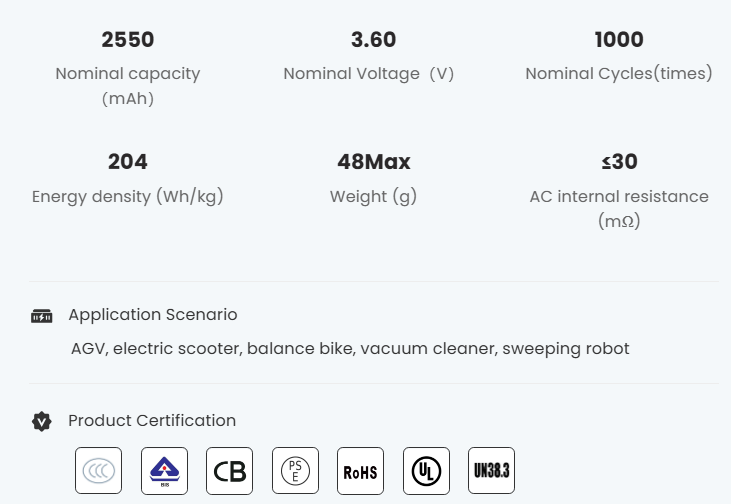Click the battery icon beside Application Scenario
The image size is (731, 504).
41,316
